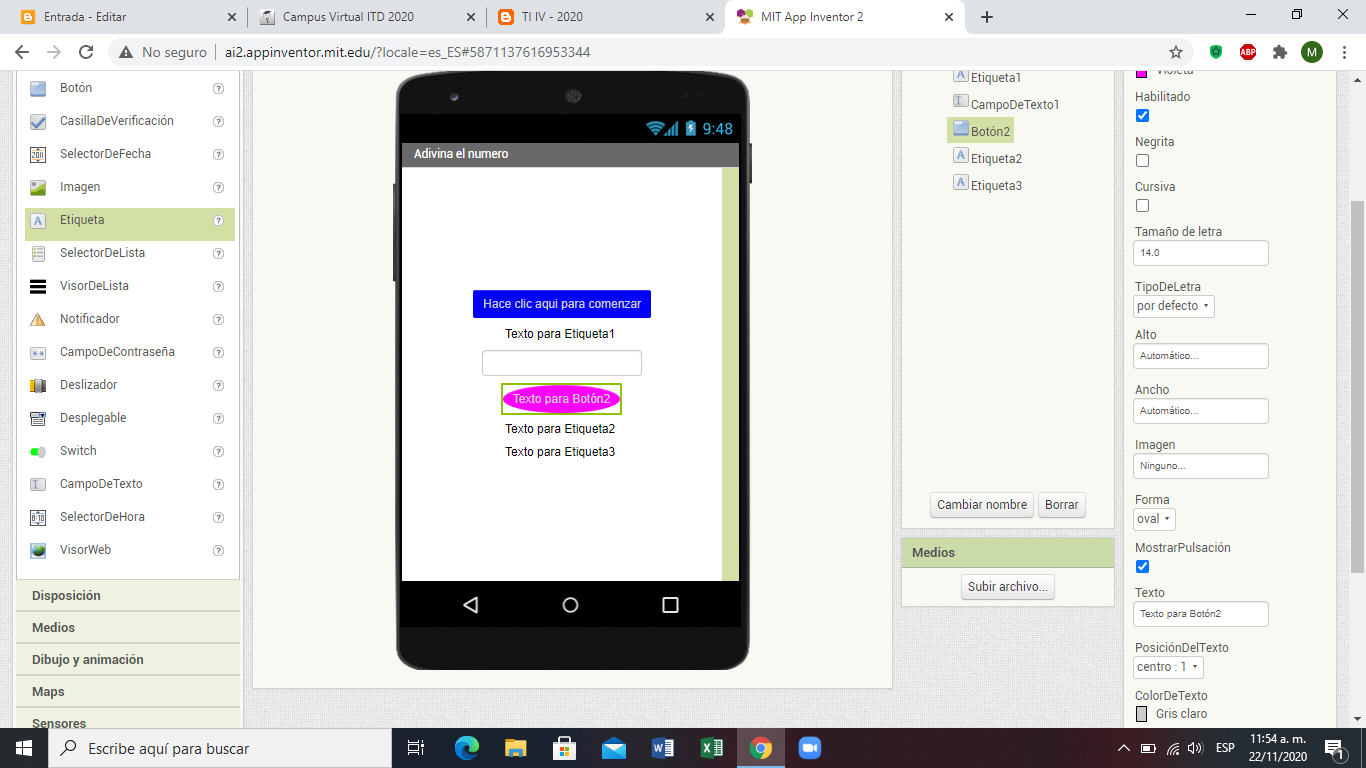Edit the Texto property field
Screen dimensions: 1366x768
coord(1201,614)
